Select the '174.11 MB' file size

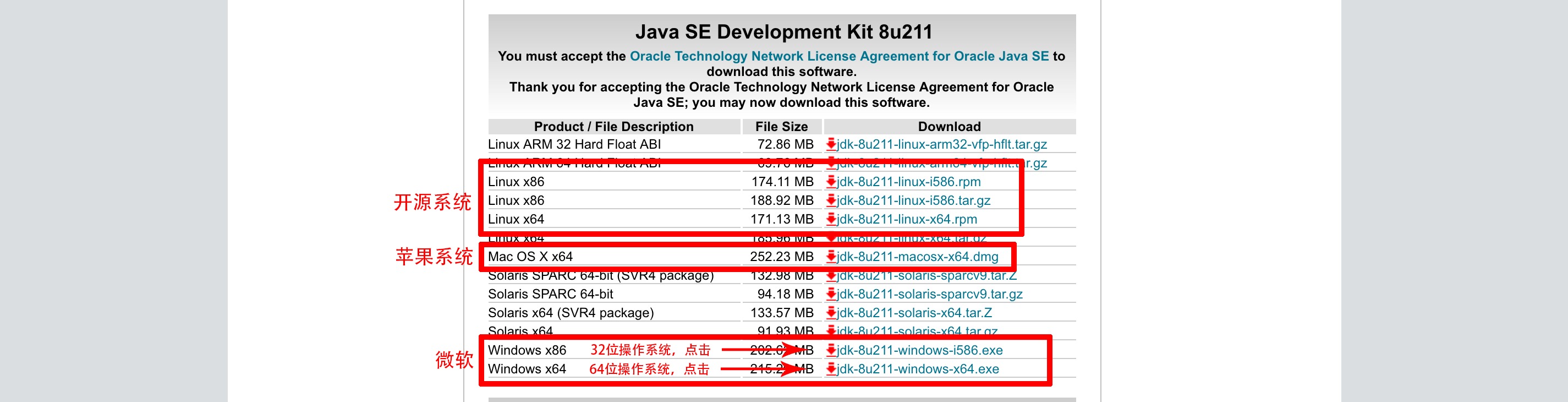(782, 182)
